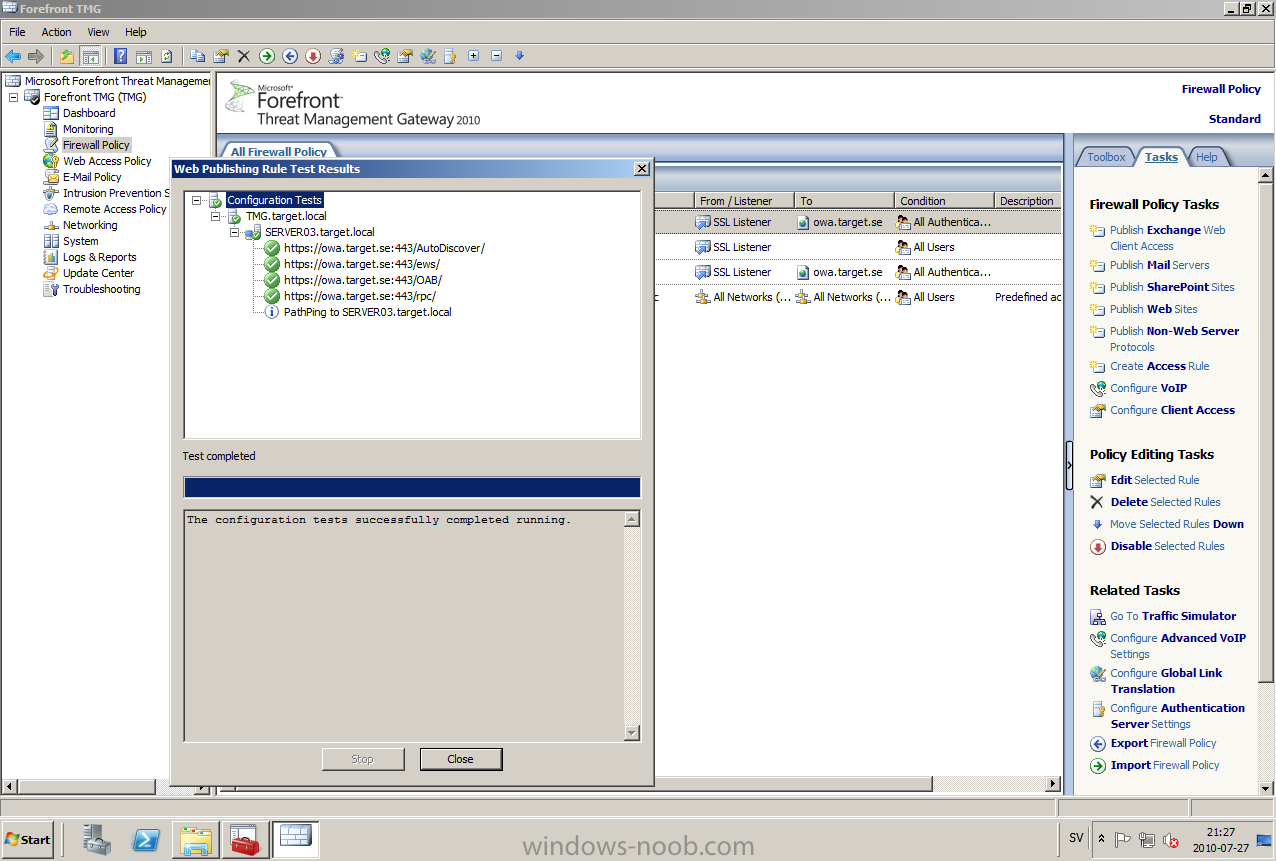Click the green right-arrow toolbar icon

(267, 56)
